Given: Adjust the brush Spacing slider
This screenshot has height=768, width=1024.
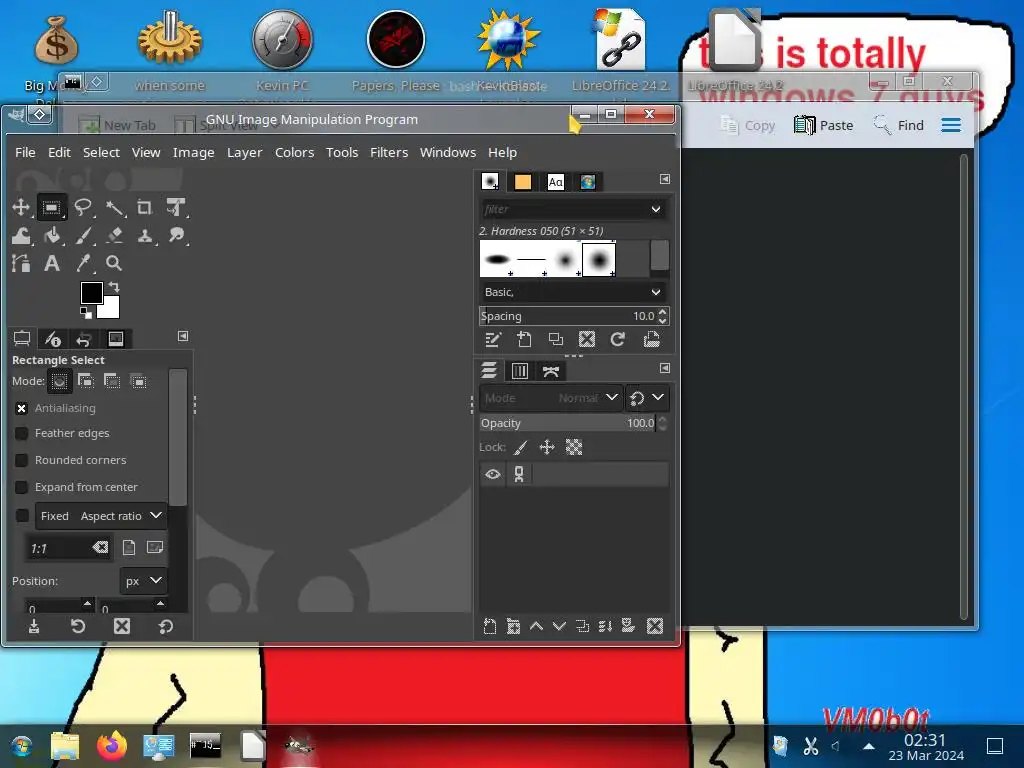Looking at the screenshot, I should (567, 316).
